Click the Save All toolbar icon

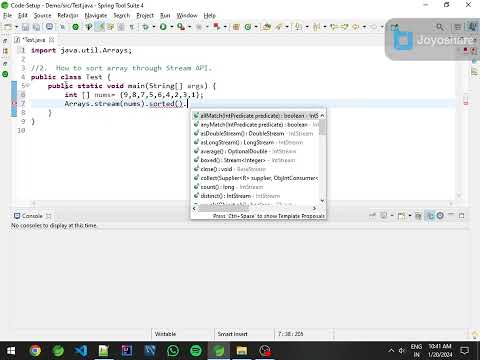[36, 27]
